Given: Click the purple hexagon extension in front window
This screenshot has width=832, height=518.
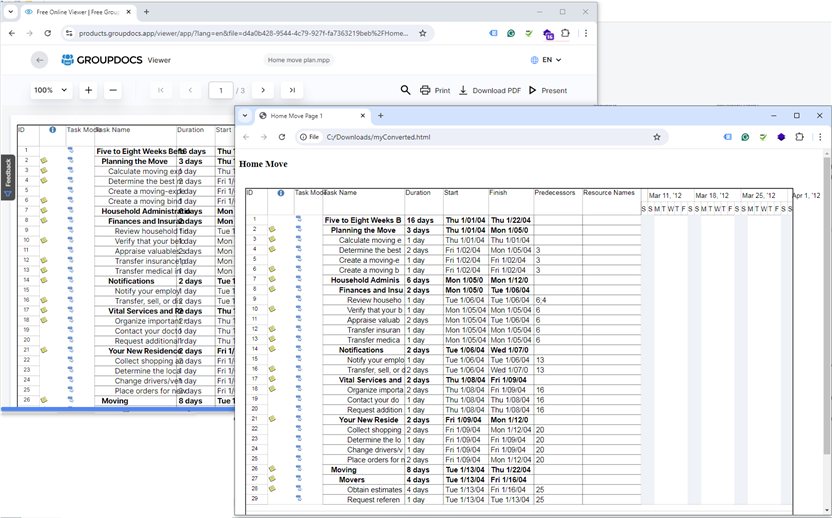Looking at the screenshot, I should [x=781, y=137].
